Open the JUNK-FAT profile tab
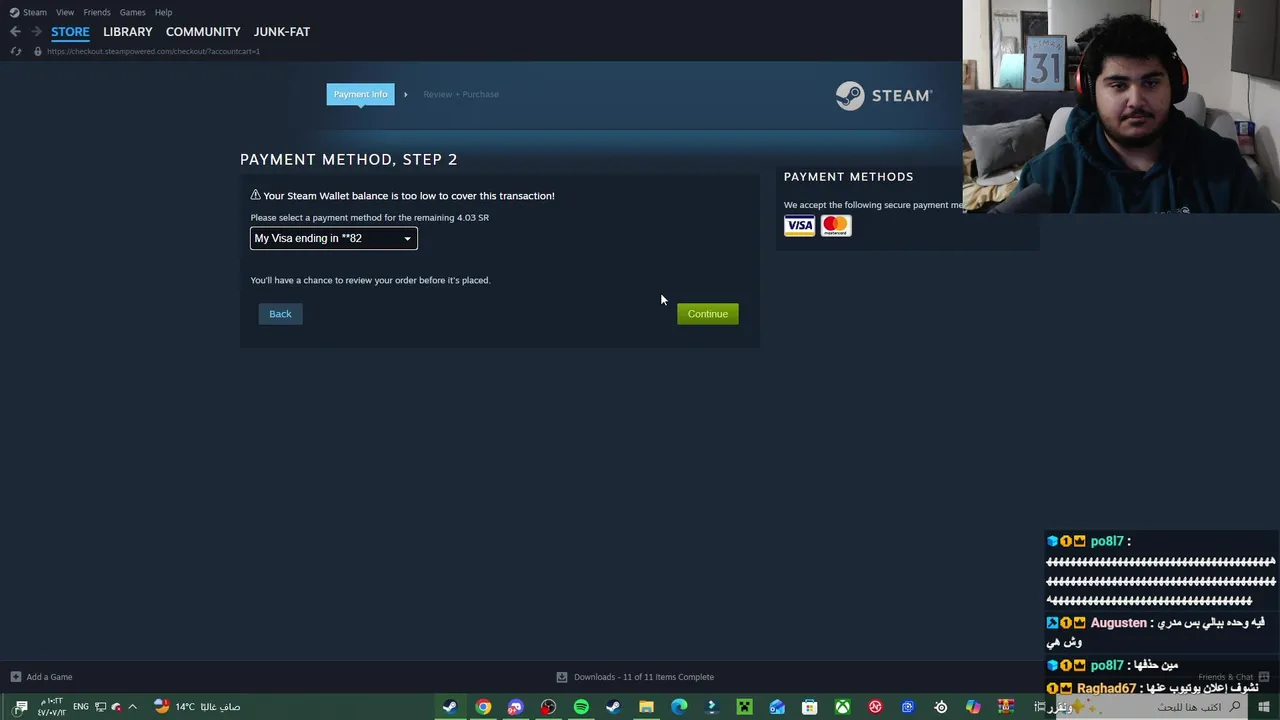The width and height of the screenshot is (1280, 720). click(282, 32)
